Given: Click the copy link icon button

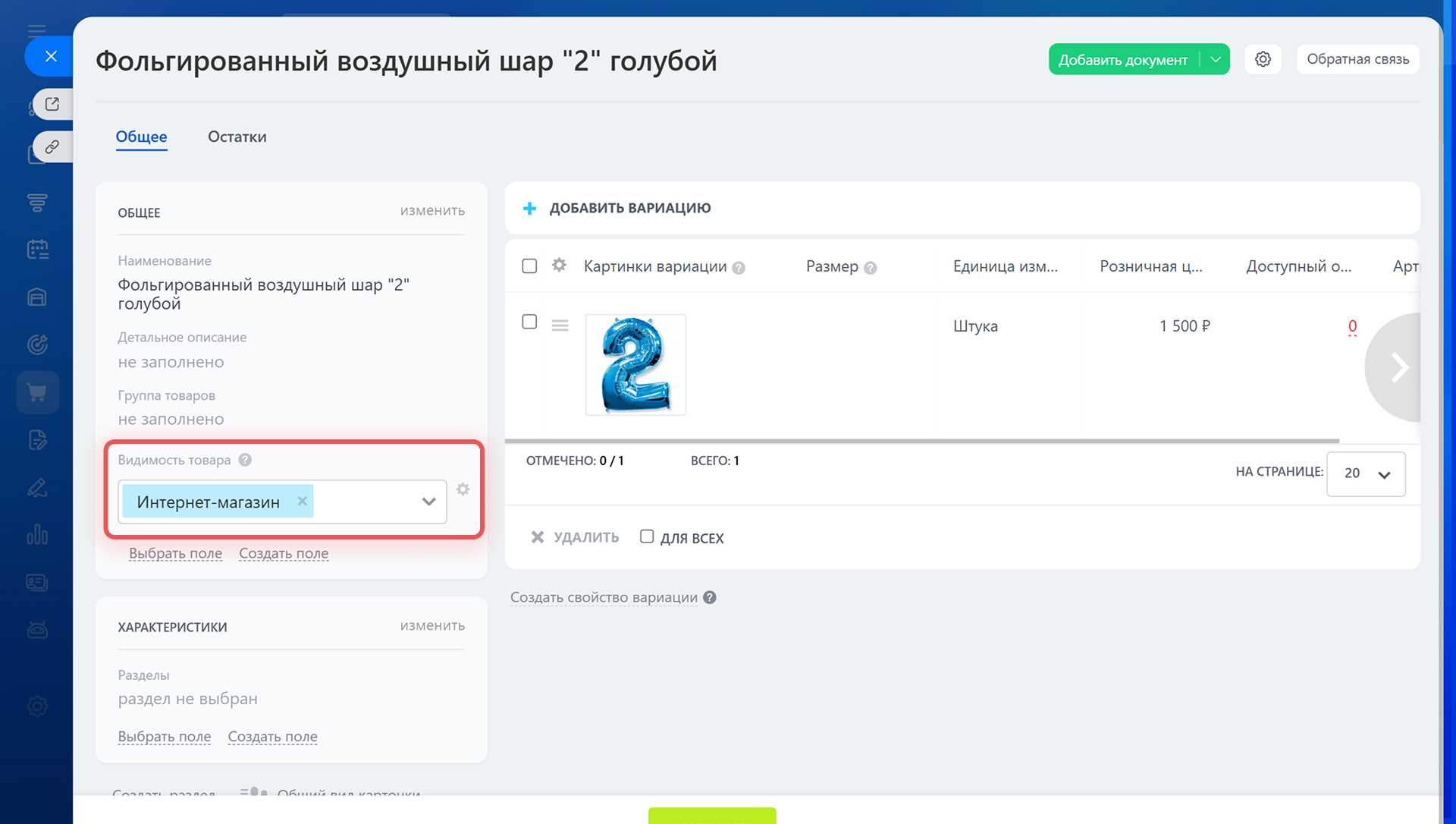Looking at the screenshot, I should point(52,146).
